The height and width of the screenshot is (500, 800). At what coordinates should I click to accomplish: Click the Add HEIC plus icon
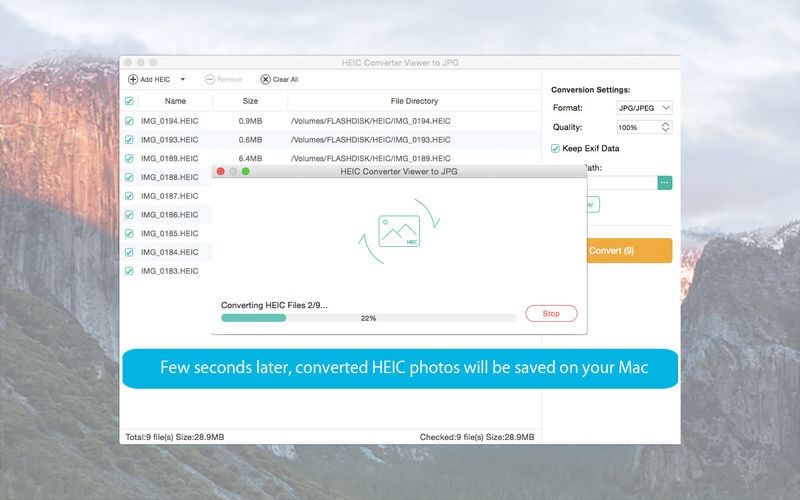(133, 79)
